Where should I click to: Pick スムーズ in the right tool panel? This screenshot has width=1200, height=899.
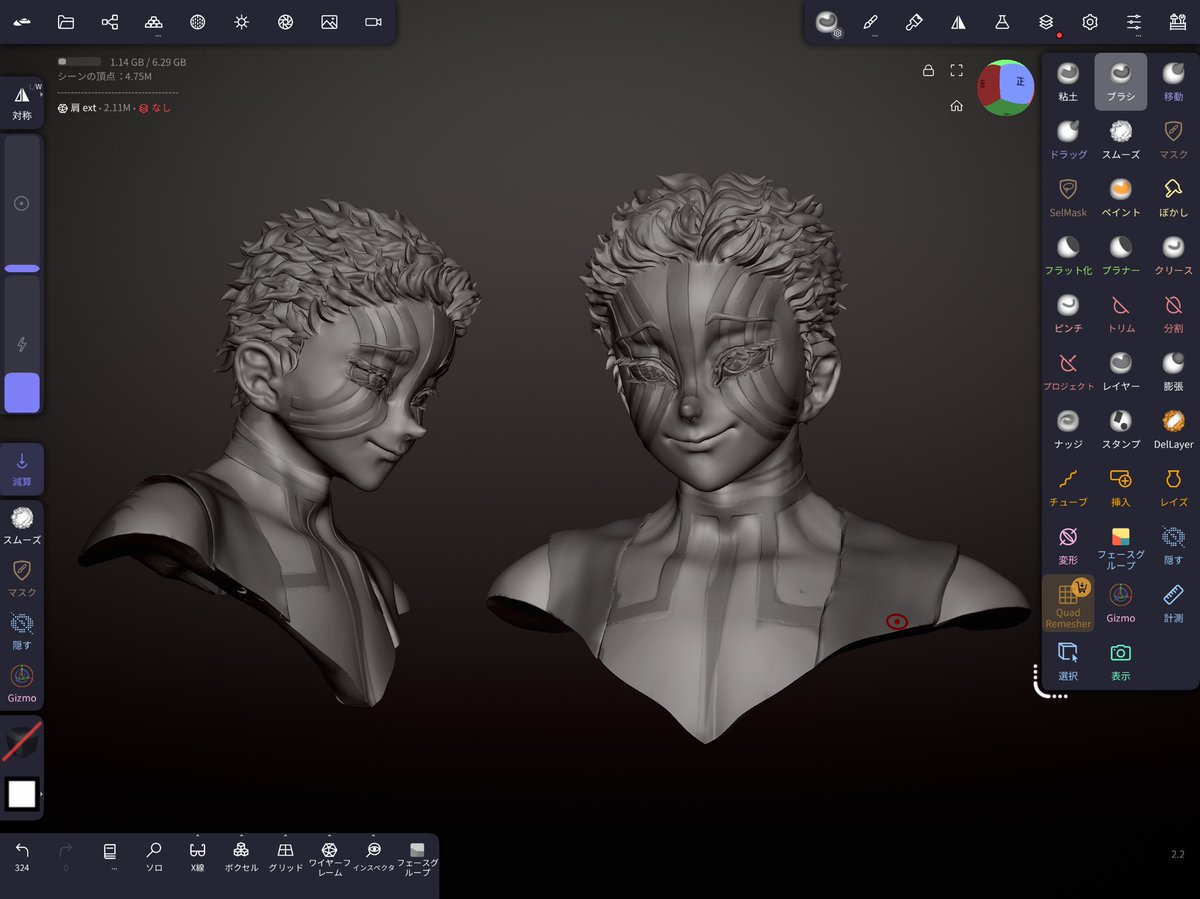click(x=1121, y=140)
